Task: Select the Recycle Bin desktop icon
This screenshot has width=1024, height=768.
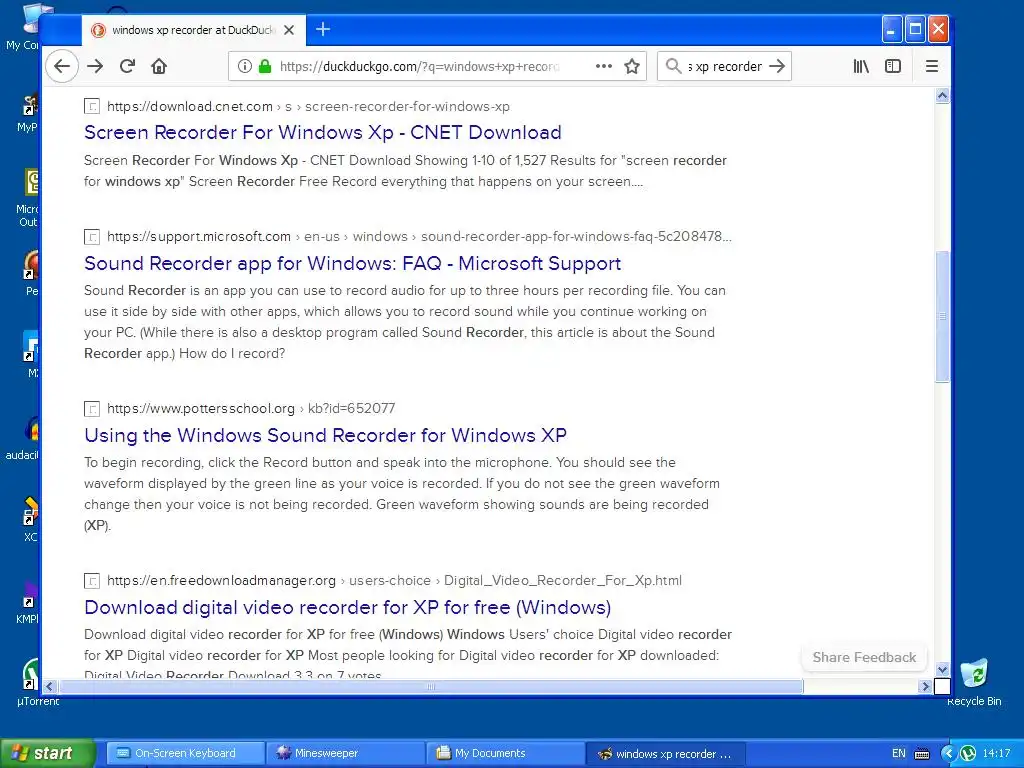Action: (x=974, y=682)
